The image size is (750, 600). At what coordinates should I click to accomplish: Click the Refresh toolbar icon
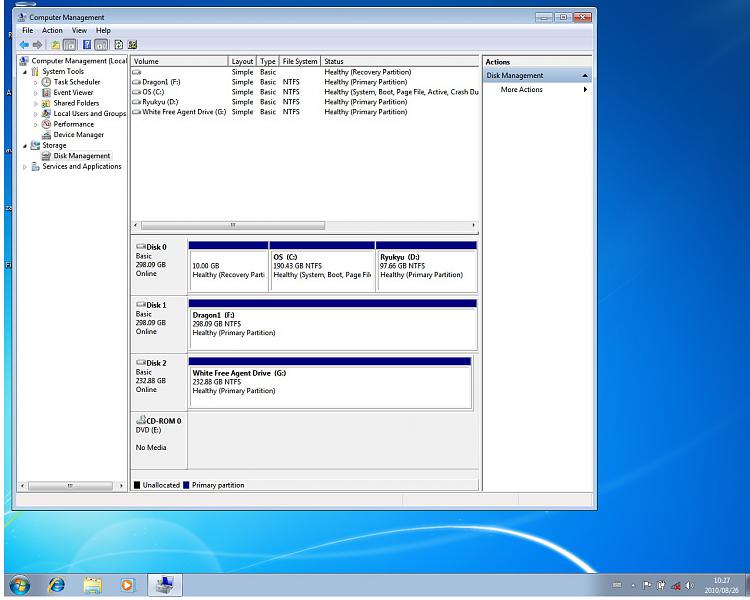click(119, 45)
